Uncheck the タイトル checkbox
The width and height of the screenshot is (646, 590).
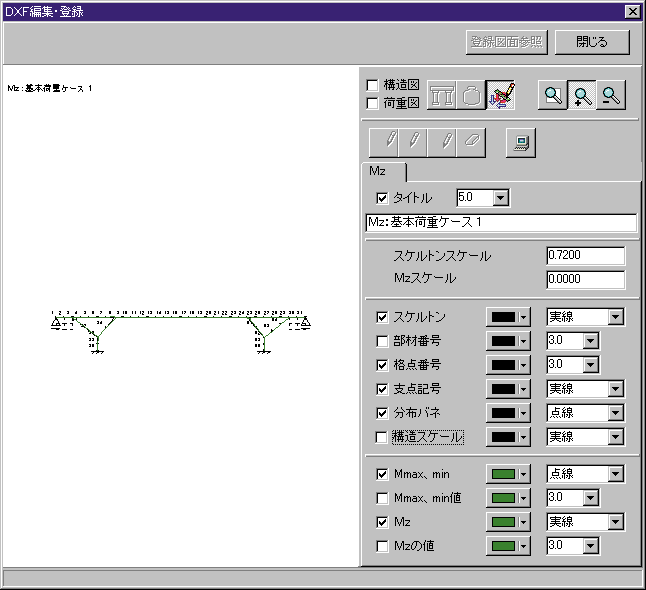[381, 198]
